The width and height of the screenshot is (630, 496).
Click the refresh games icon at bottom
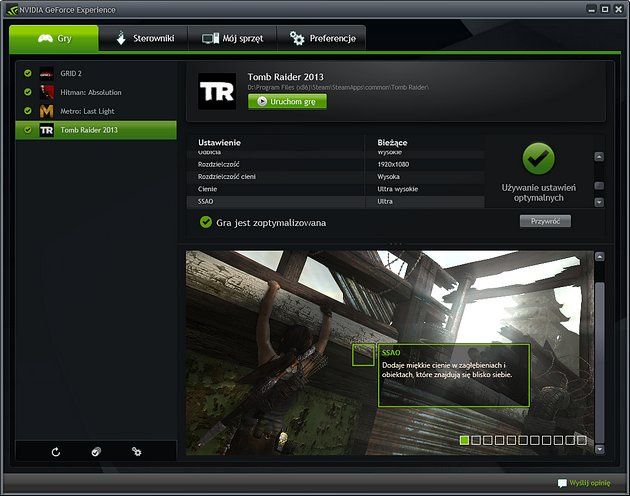(56, 452)
